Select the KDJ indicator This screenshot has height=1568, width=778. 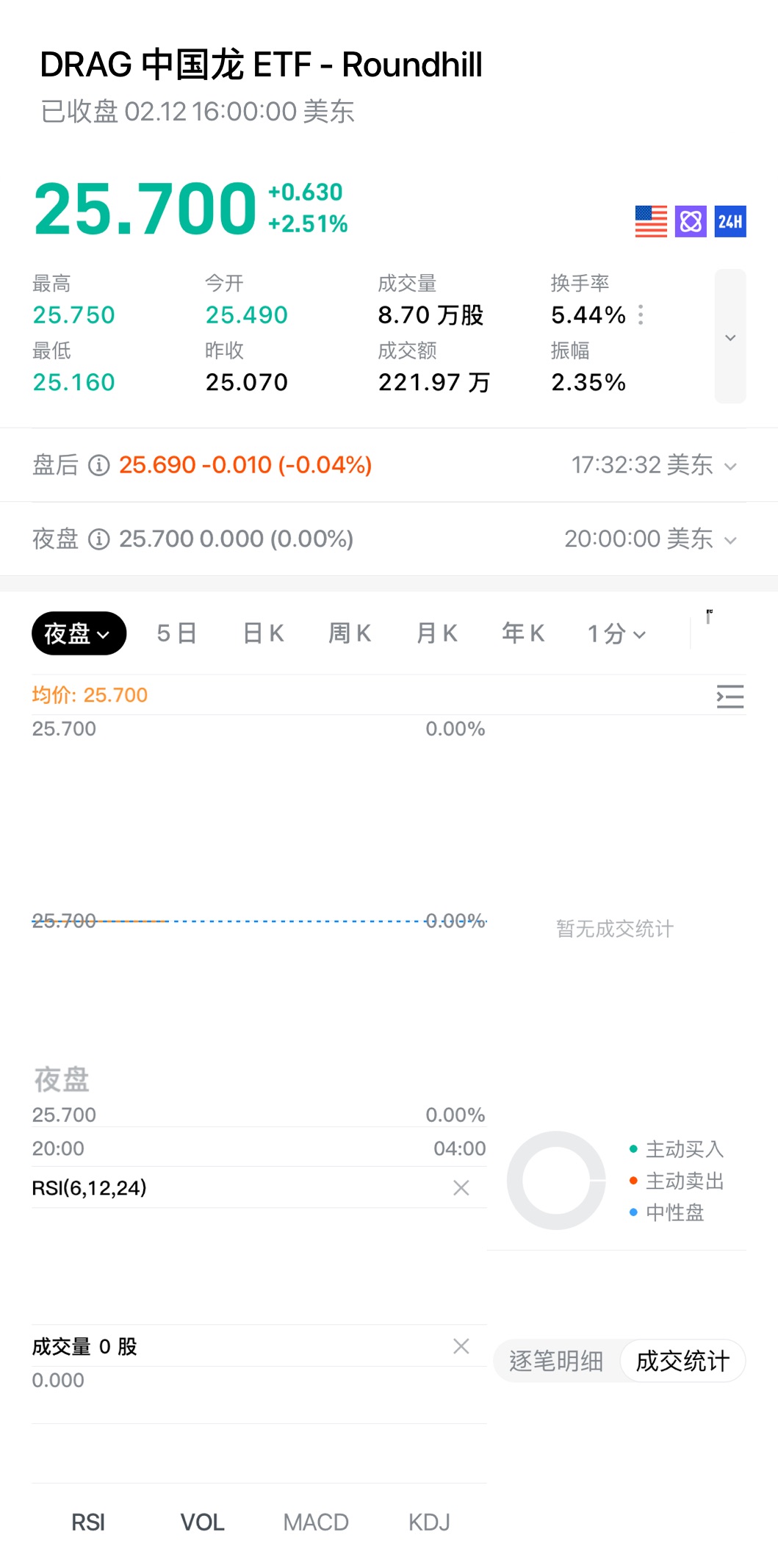[x=429, y=1522]
